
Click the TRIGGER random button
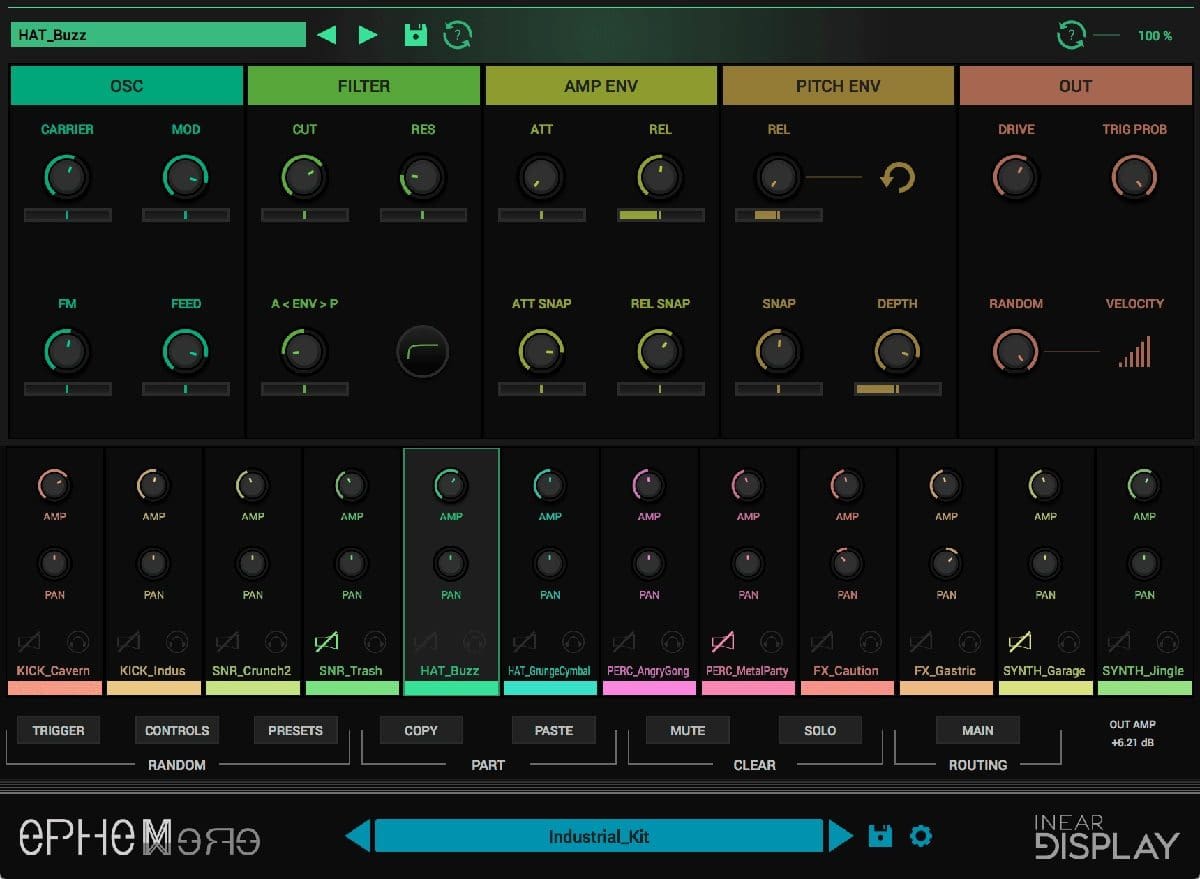59,730
